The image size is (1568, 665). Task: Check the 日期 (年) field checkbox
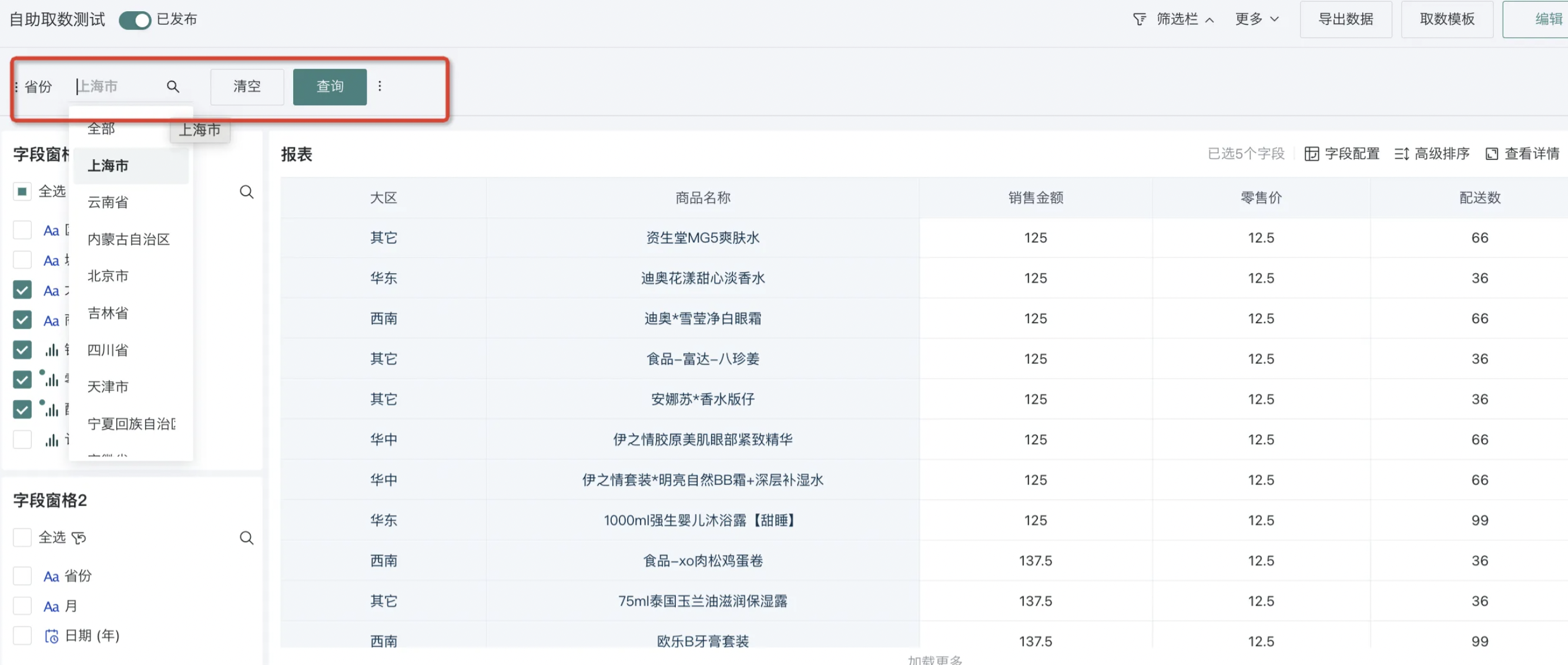(22, 635)
